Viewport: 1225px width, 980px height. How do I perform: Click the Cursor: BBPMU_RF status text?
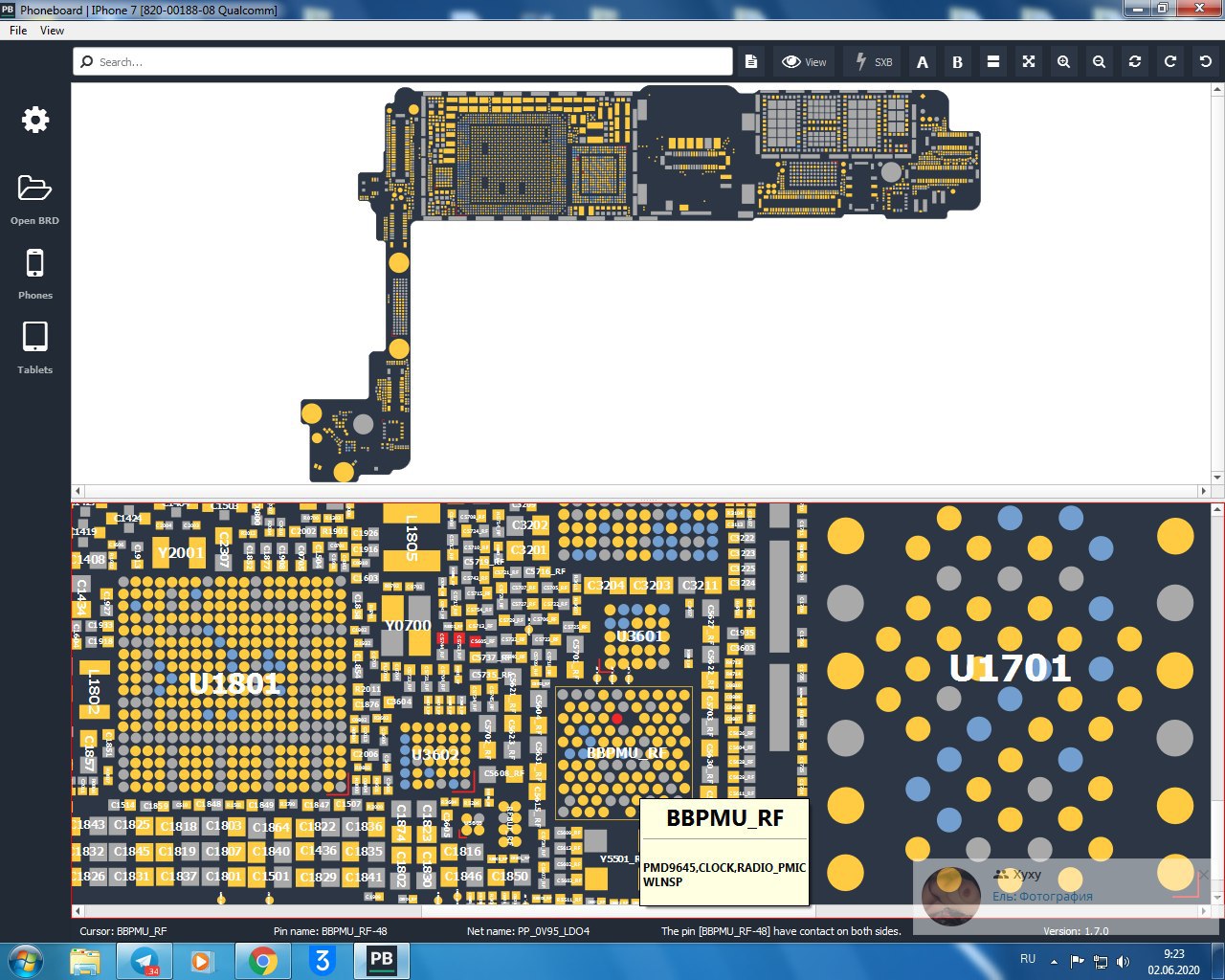click(122, 931)
